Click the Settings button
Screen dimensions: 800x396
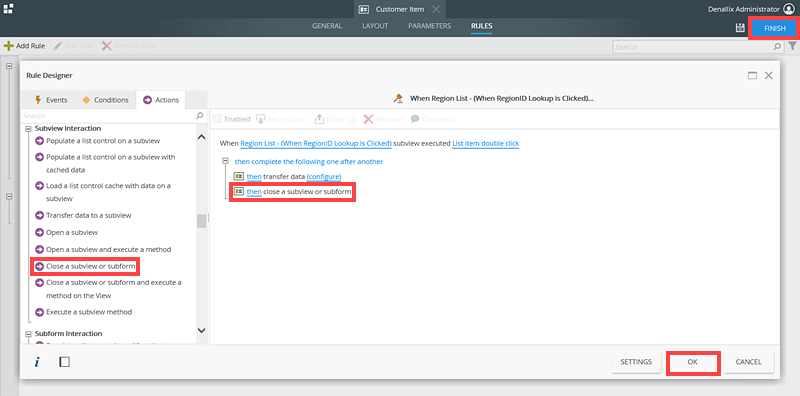[636, 362]
